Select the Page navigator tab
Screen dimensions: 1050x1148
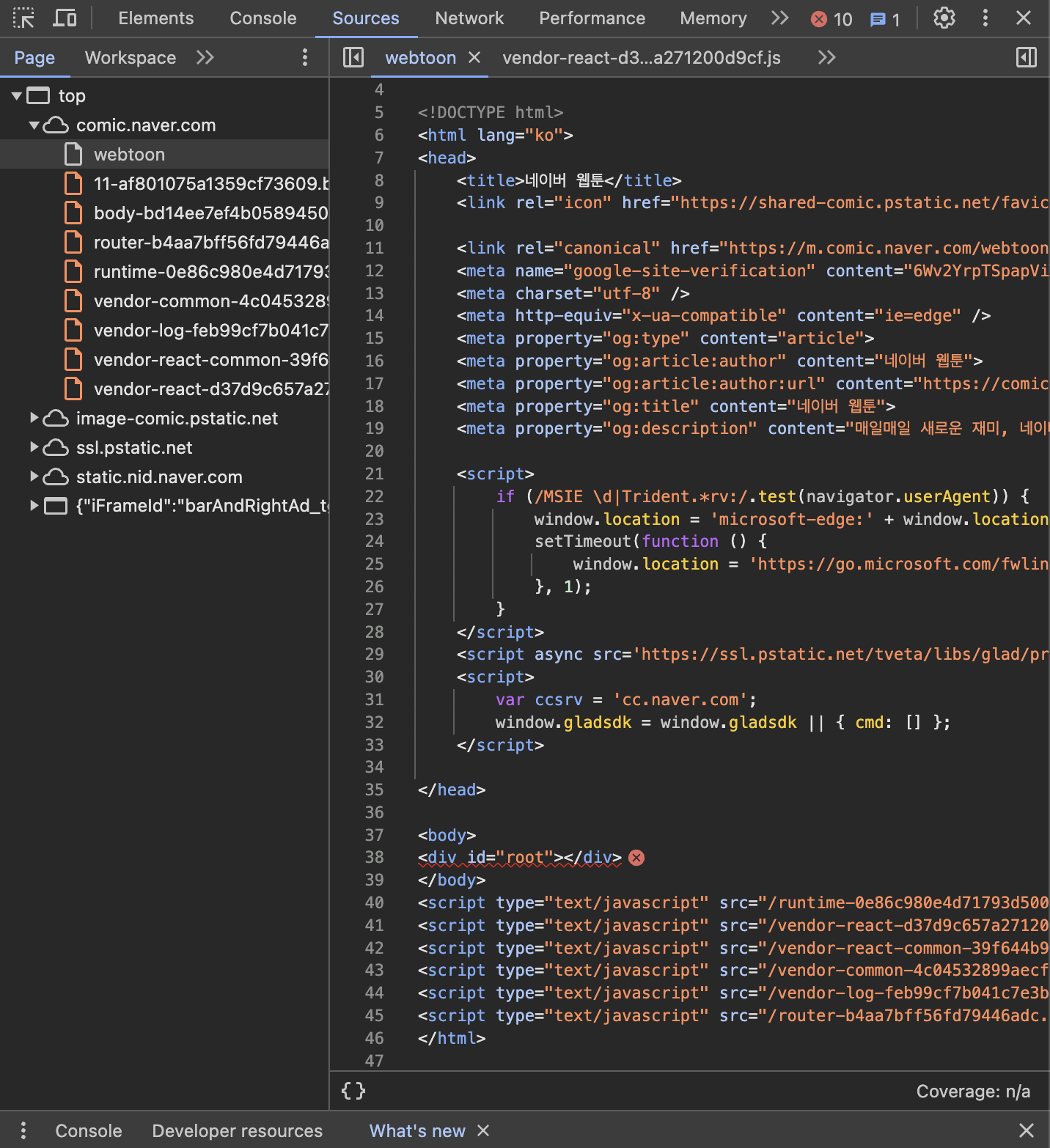34,57
